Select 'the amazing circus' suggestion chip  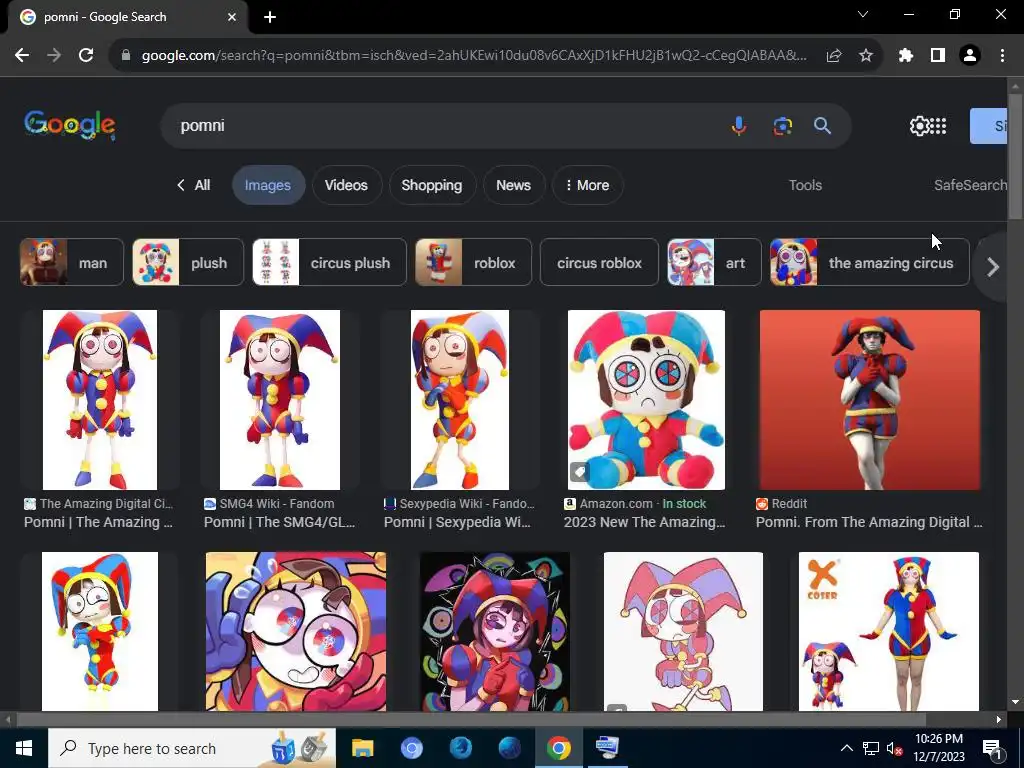click(x=870, y=263)
